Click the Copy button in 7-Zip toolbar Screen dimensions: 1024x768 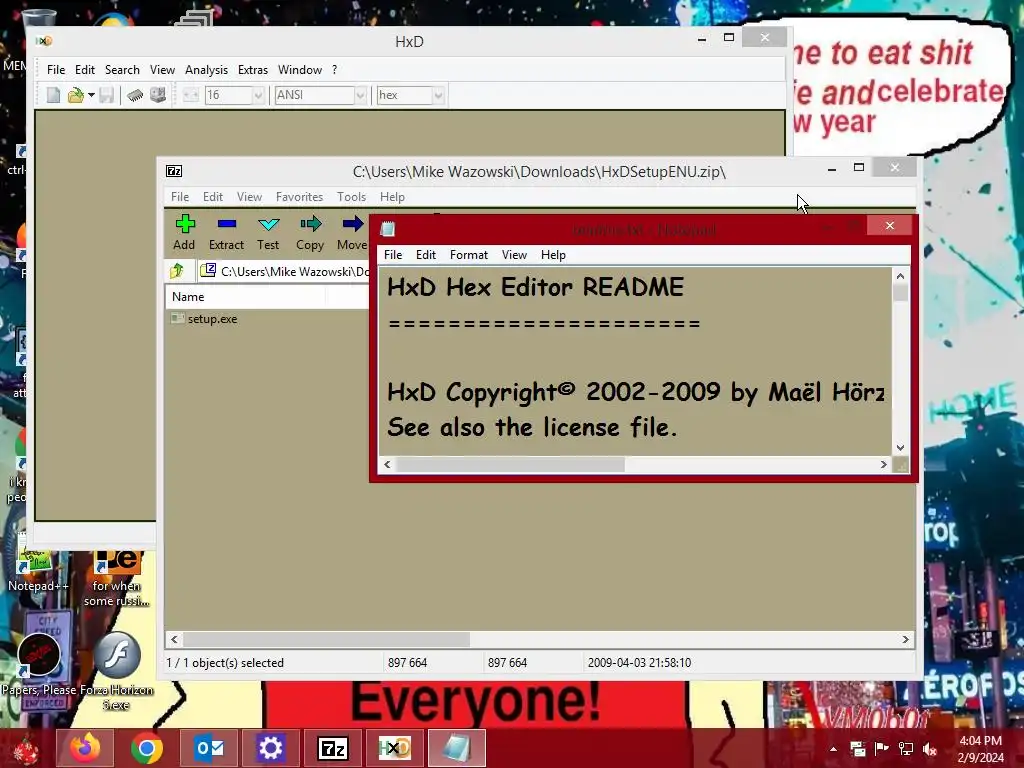(x=310, y=232)
